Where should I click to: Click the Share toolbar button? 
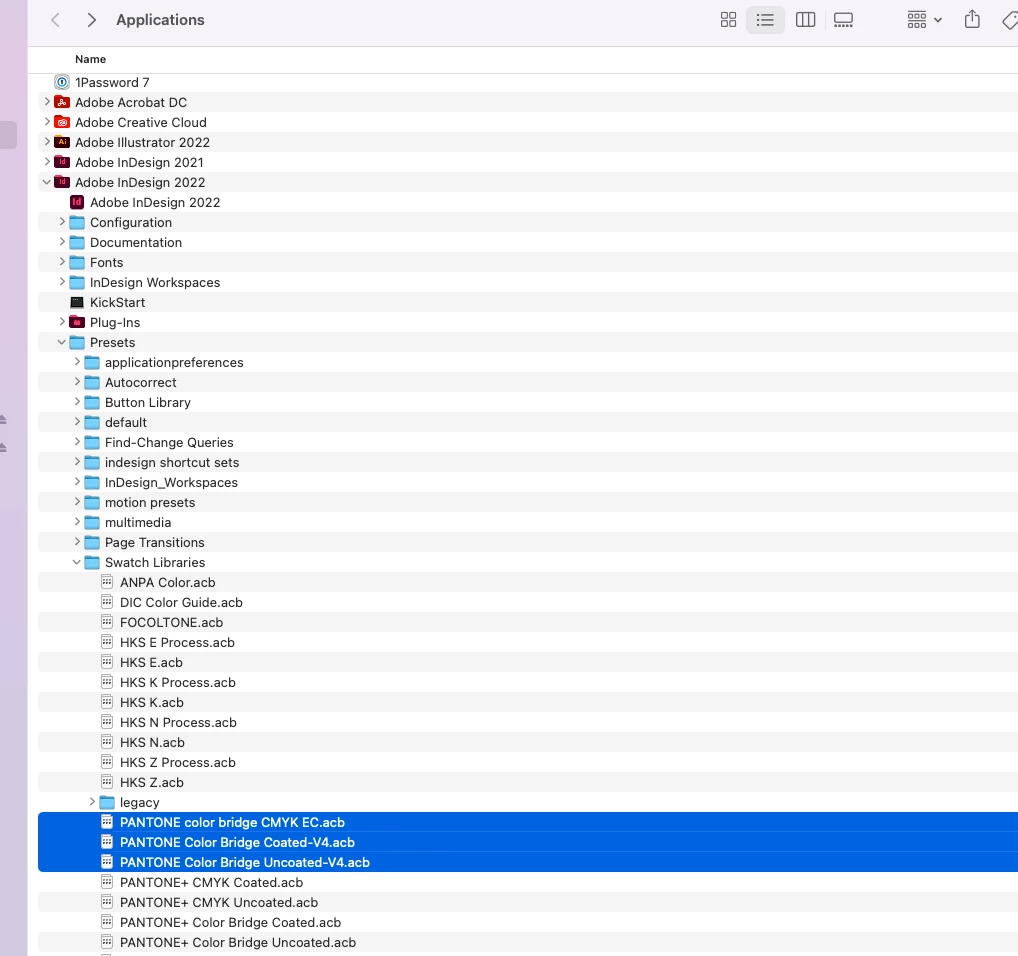click(x=972, y=19)
